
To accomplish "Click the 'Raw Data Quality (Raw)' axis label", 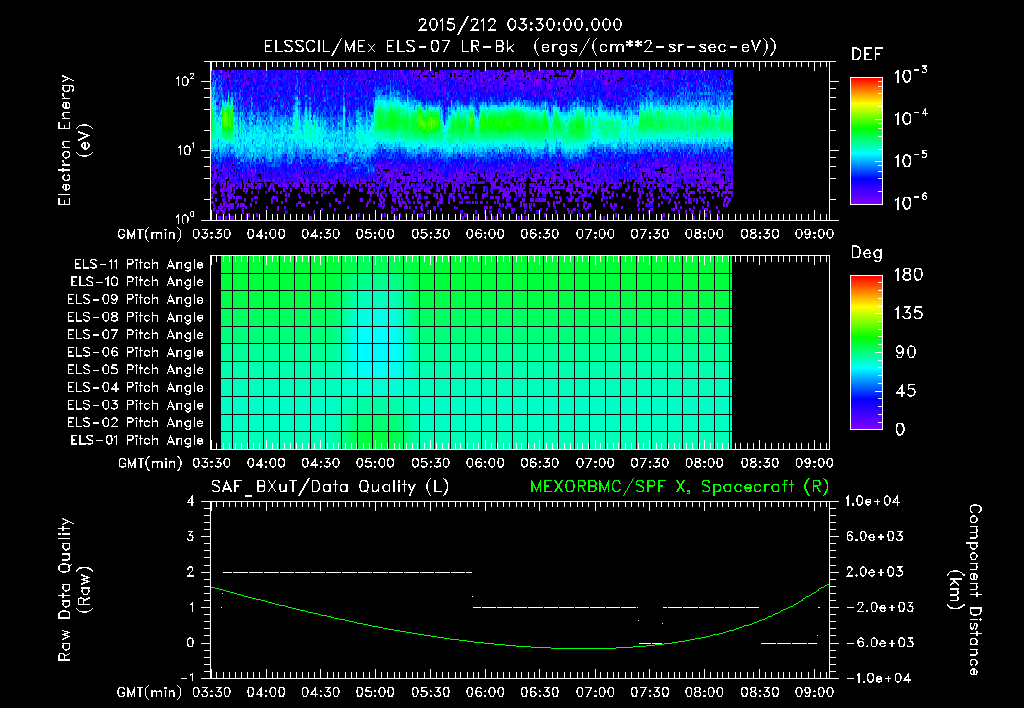I will [x=74, y=590].
